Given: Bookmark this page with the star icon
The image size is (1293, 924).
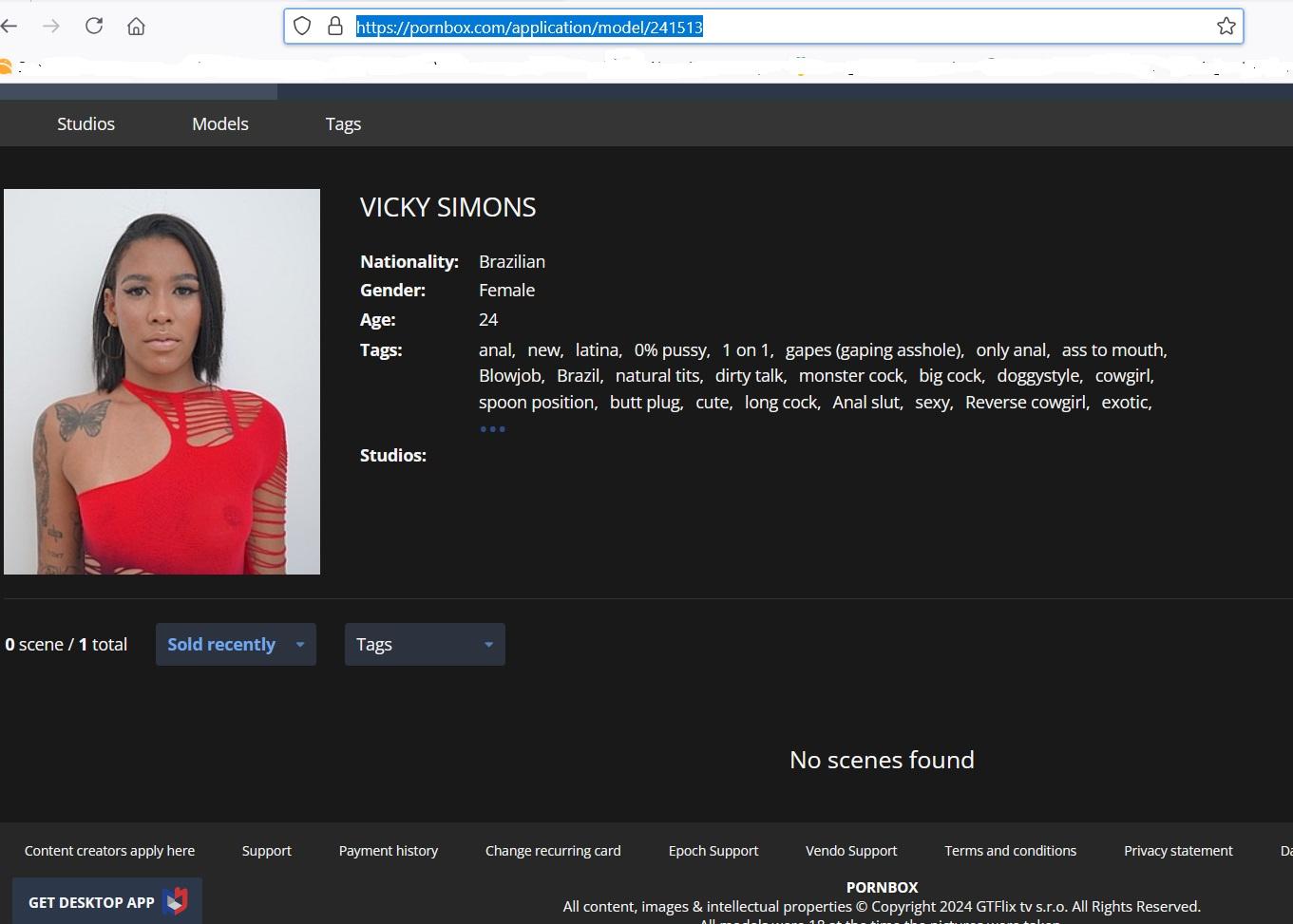Looking at the screenshot, I should pyautogui.click(x=1226, y=26).
